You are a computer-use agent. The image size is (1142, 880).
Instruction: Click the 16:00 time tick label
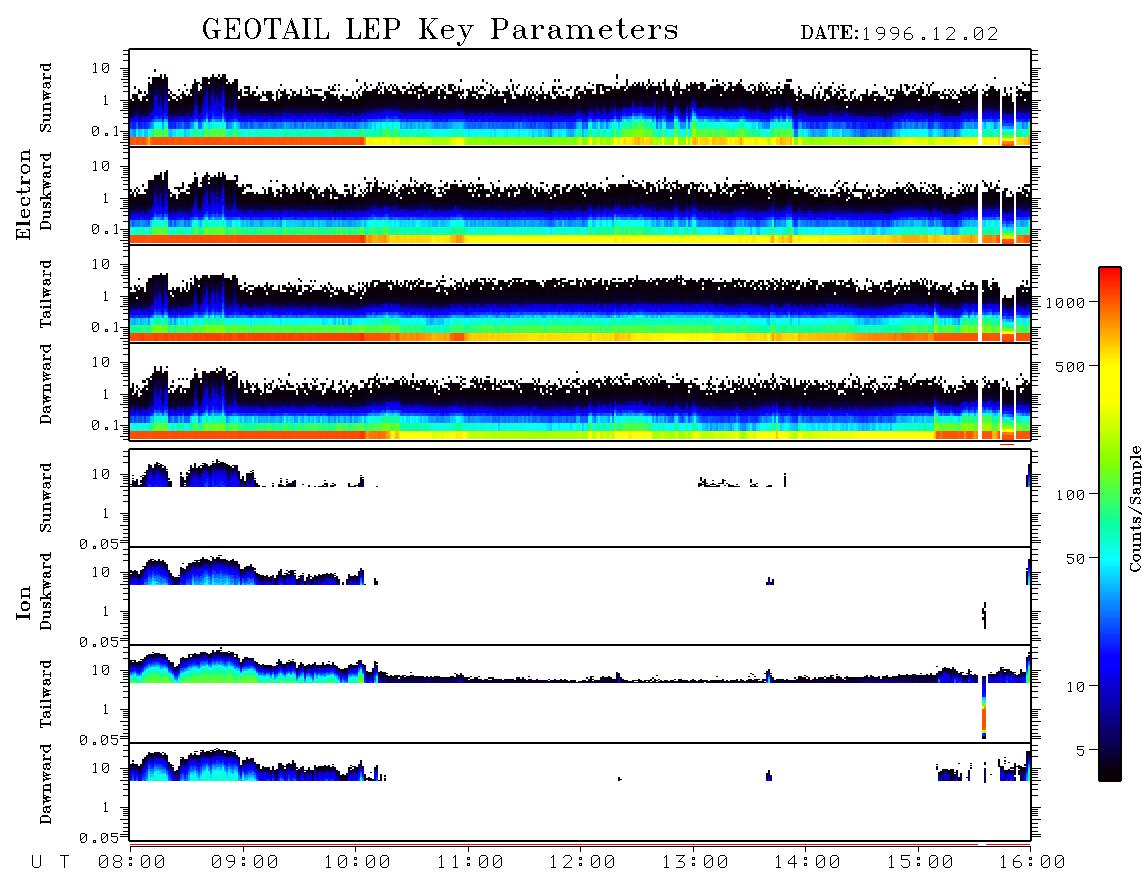(1032, 863)
